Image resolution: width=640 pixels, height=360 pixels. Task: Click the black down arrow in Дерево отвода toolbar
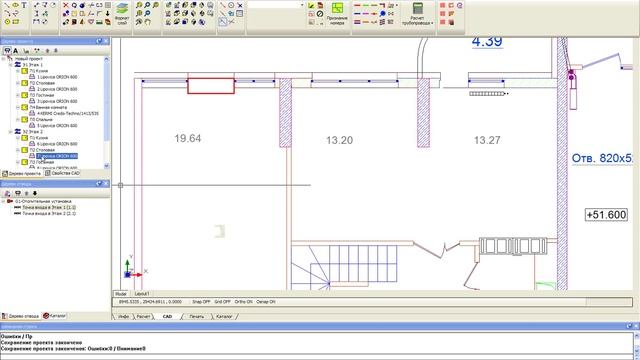tap(35, 193)
